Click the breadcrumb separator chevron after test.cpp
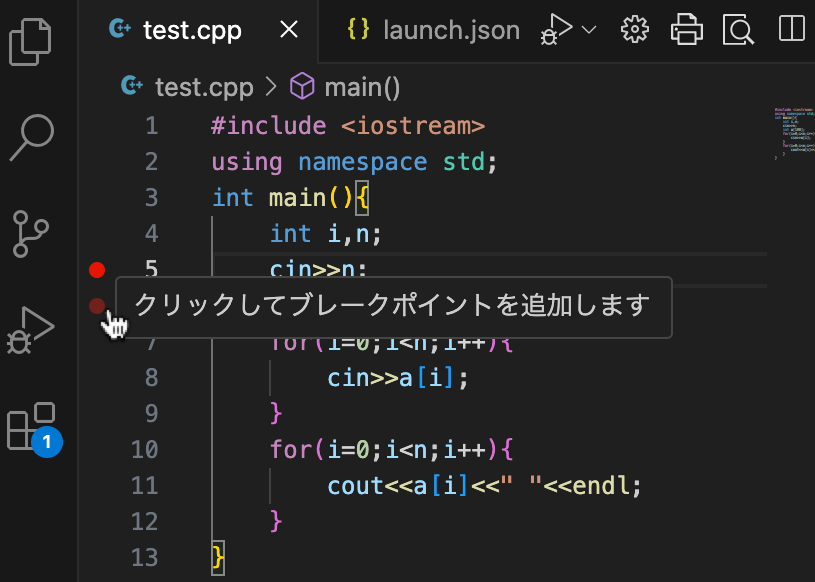Viewport: 815px width, 582px height. coord(271,87)
